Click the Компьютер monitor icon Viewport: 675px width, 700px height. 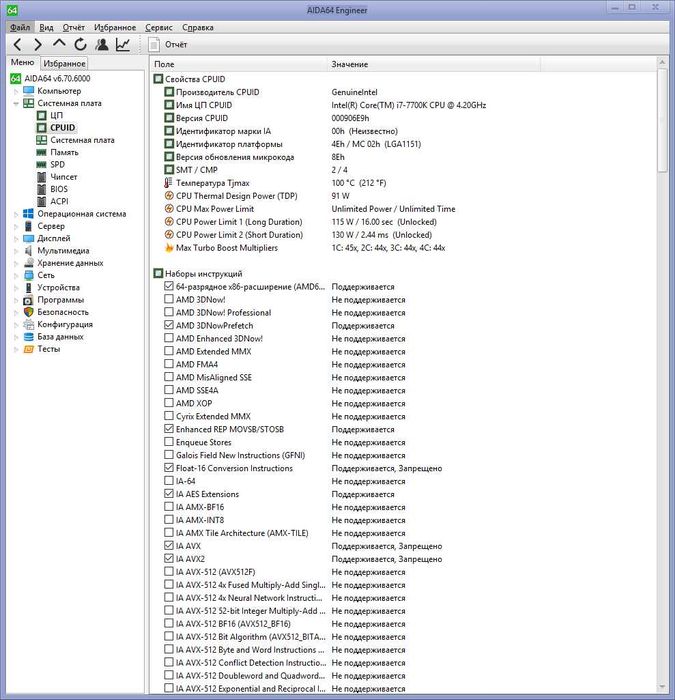coord(29,91)
